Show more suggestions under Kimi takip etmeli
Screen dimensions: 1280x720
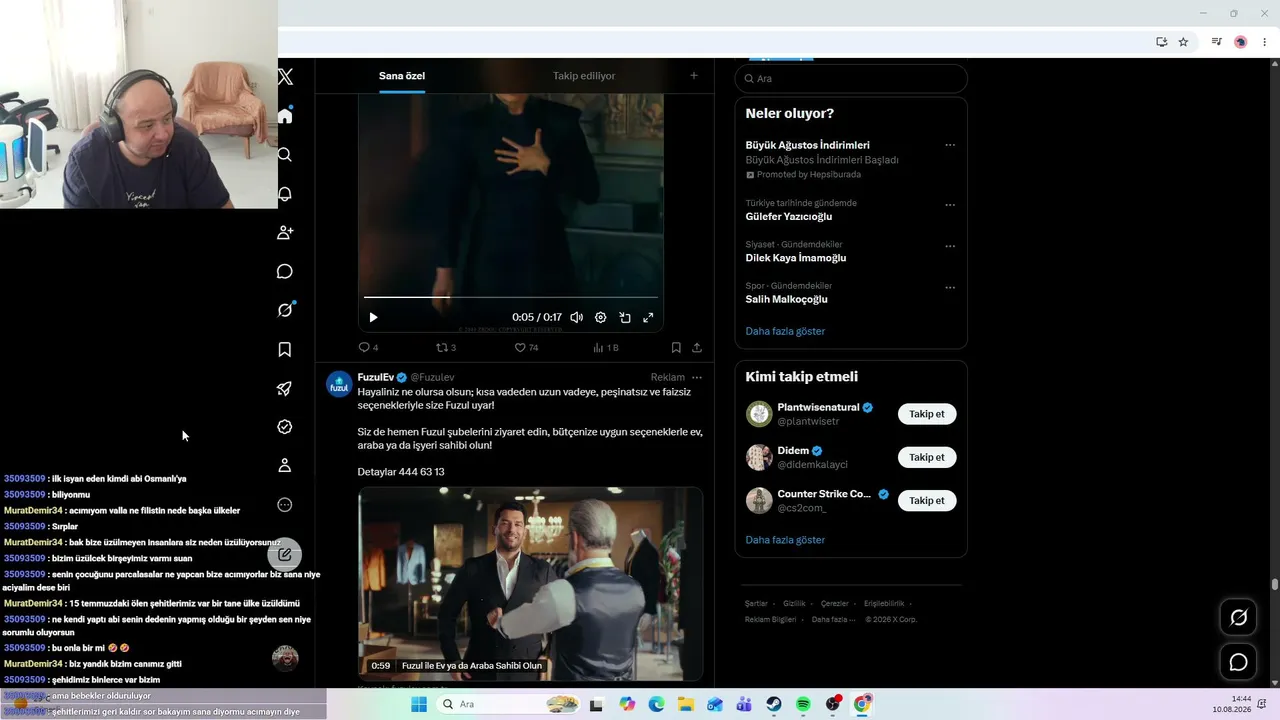[x=785, y=540]
